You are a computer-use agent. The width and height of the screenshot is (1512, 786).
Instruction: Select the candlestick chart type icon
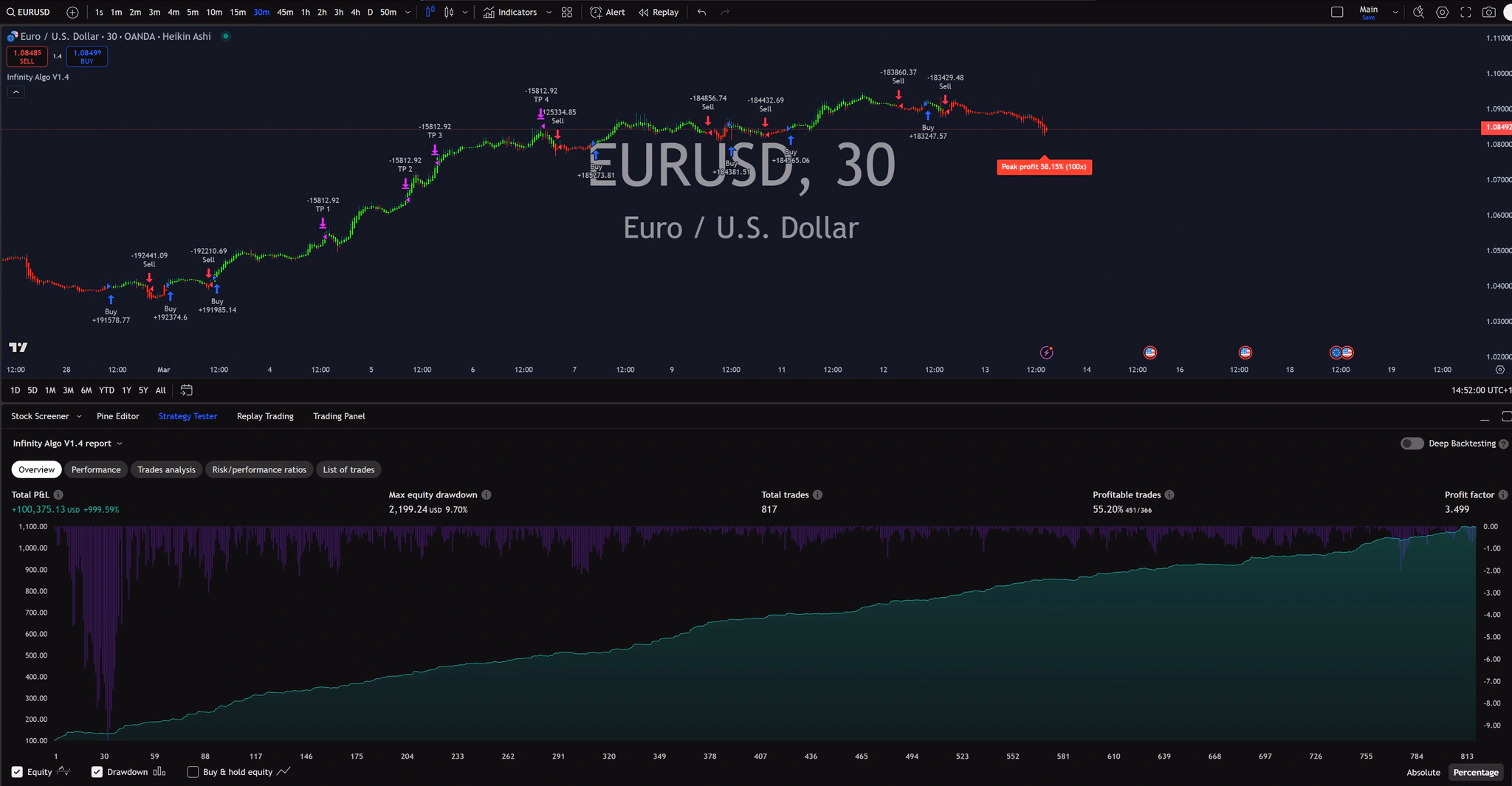tap(448, 13)
